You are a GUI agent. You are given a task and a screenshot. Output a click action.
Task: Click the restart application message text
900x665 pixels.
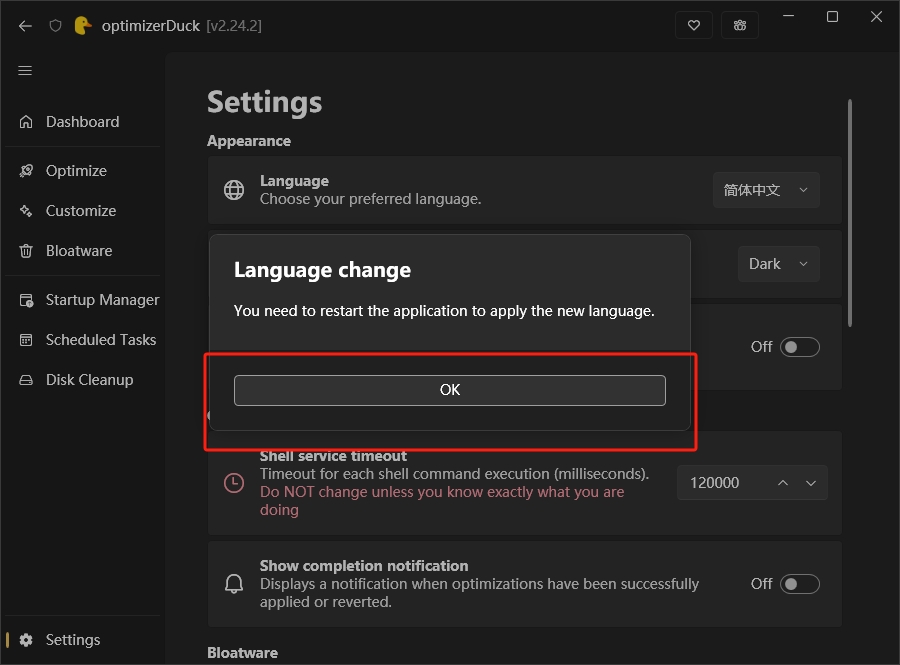point(444,311)
